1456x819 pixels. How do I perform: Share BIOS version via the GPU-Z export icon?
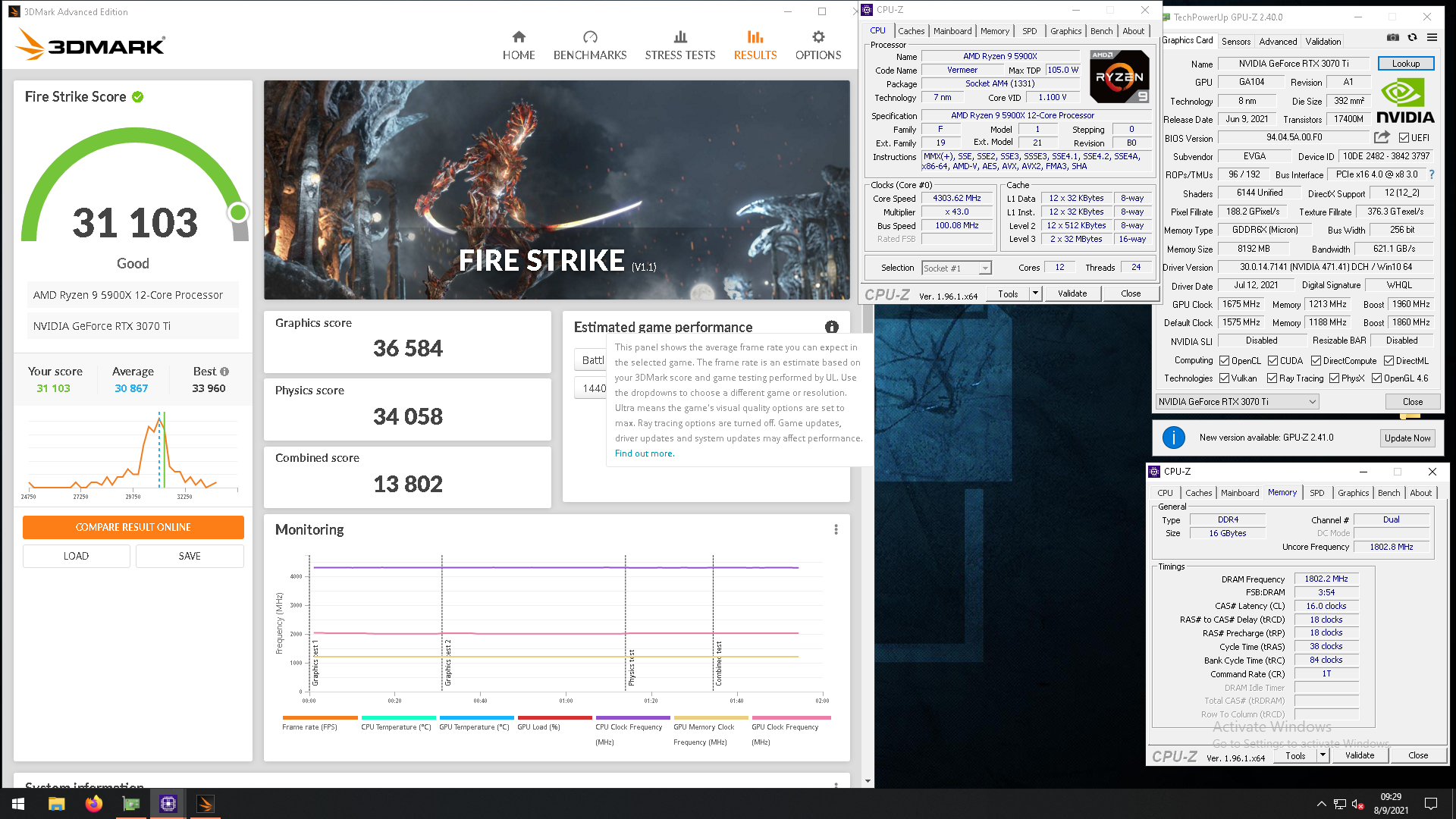tap(1382, 137)
